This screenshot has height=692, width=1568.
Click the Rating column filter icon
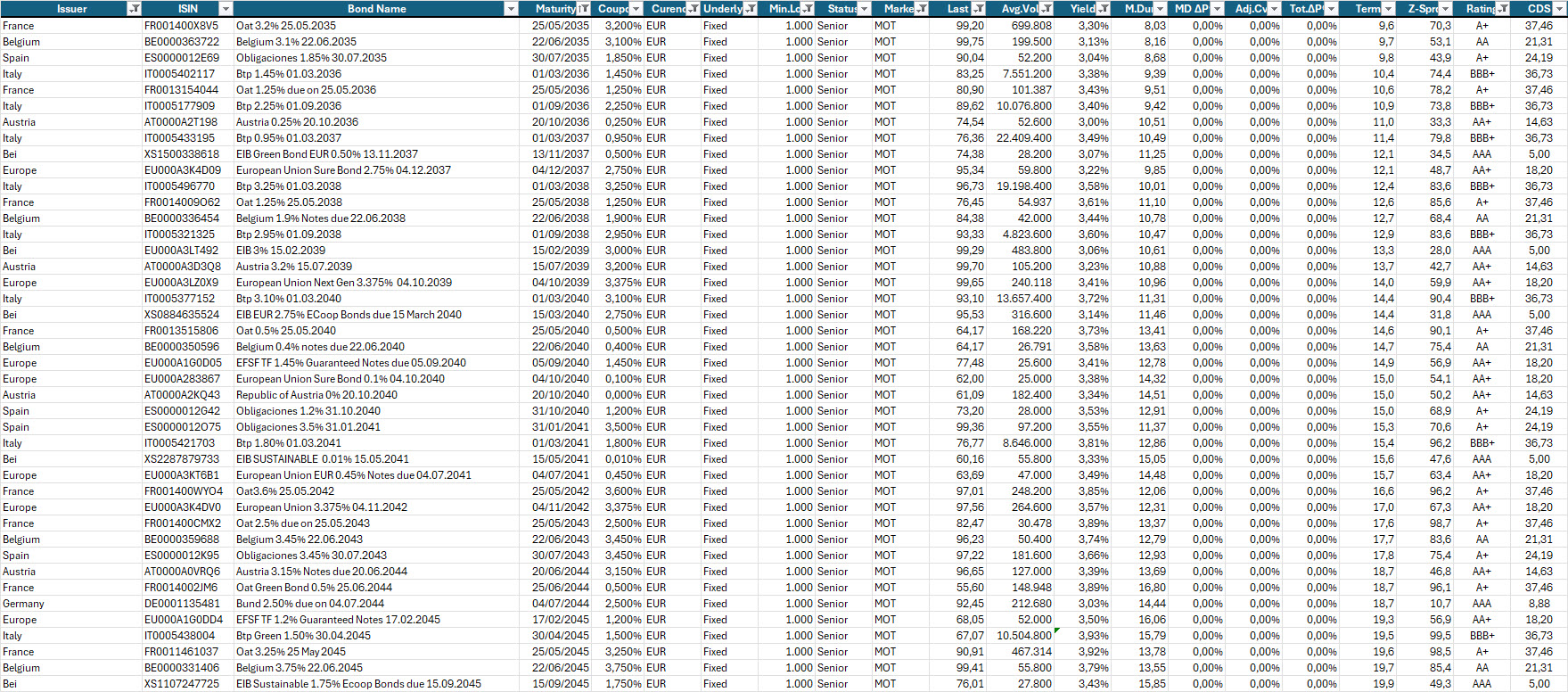point(1503,9)
